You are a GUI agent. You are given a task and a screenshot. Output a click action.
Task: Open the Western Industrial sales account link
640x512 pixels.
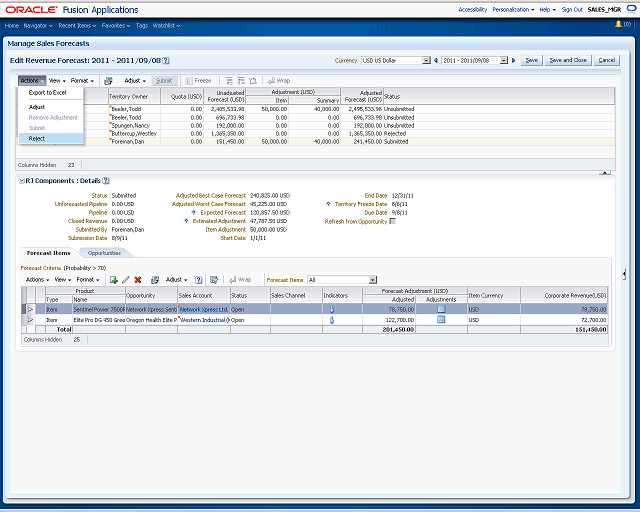click(x=205, y=320)
